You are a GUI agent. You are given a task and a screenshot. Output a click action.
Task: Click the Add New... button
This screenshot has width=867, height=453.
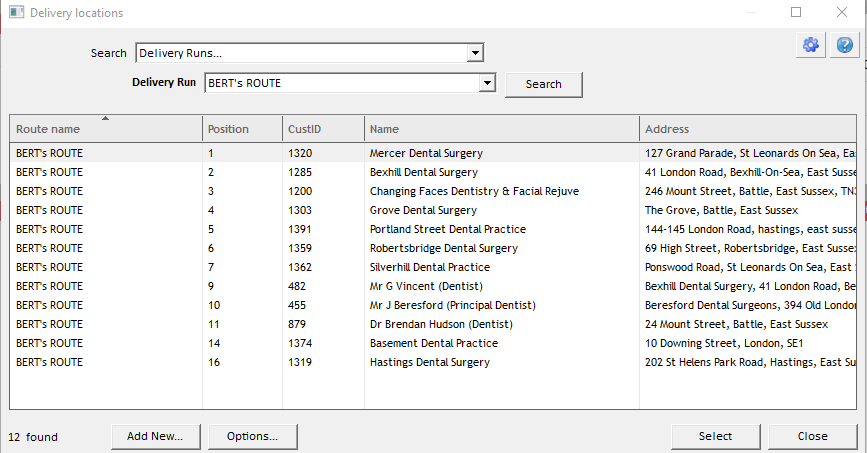pos(155,436)
